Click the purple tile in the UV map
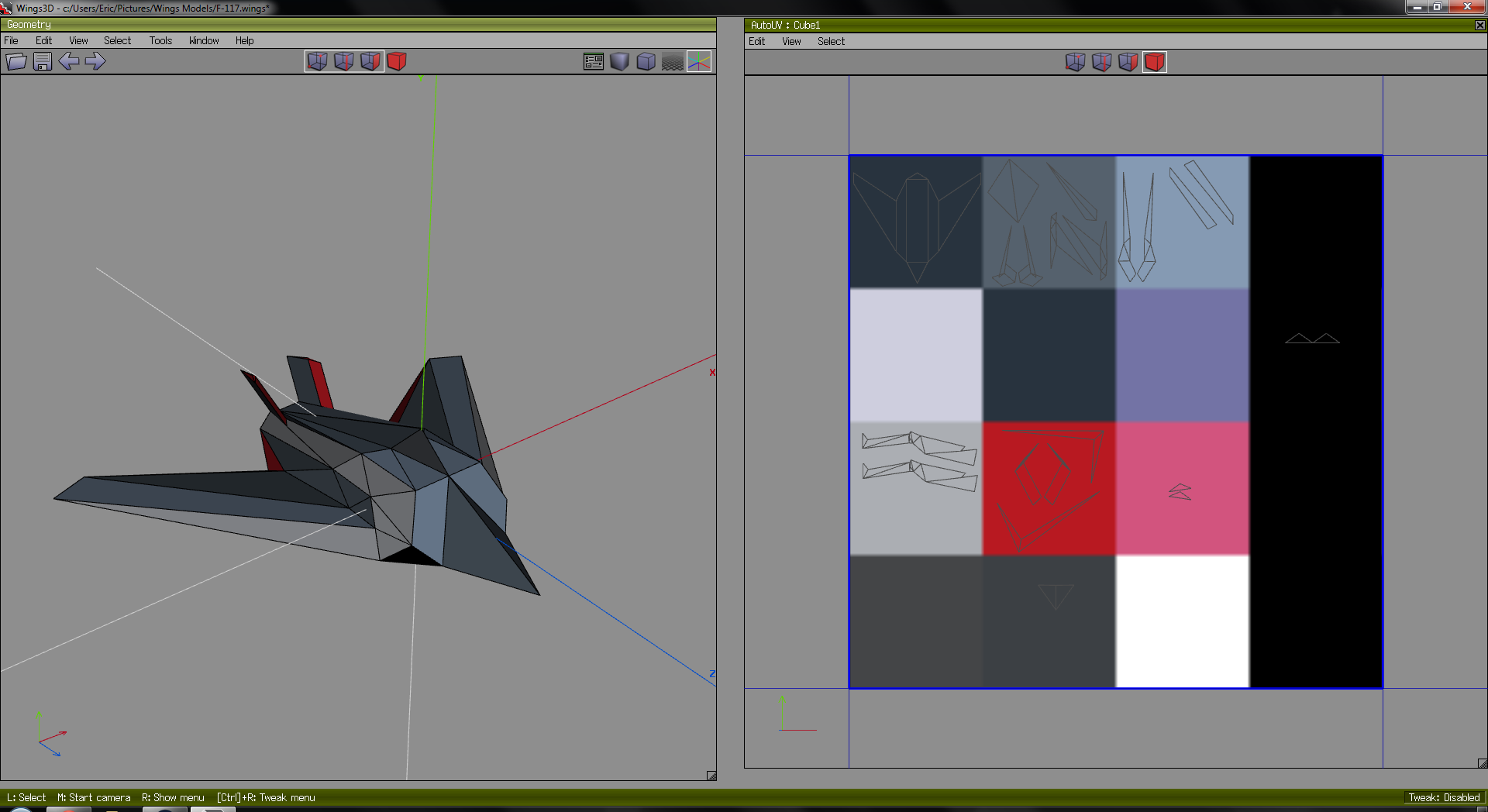The height and width of the screenshot is (812, 1488). (x=1183, y=356)
